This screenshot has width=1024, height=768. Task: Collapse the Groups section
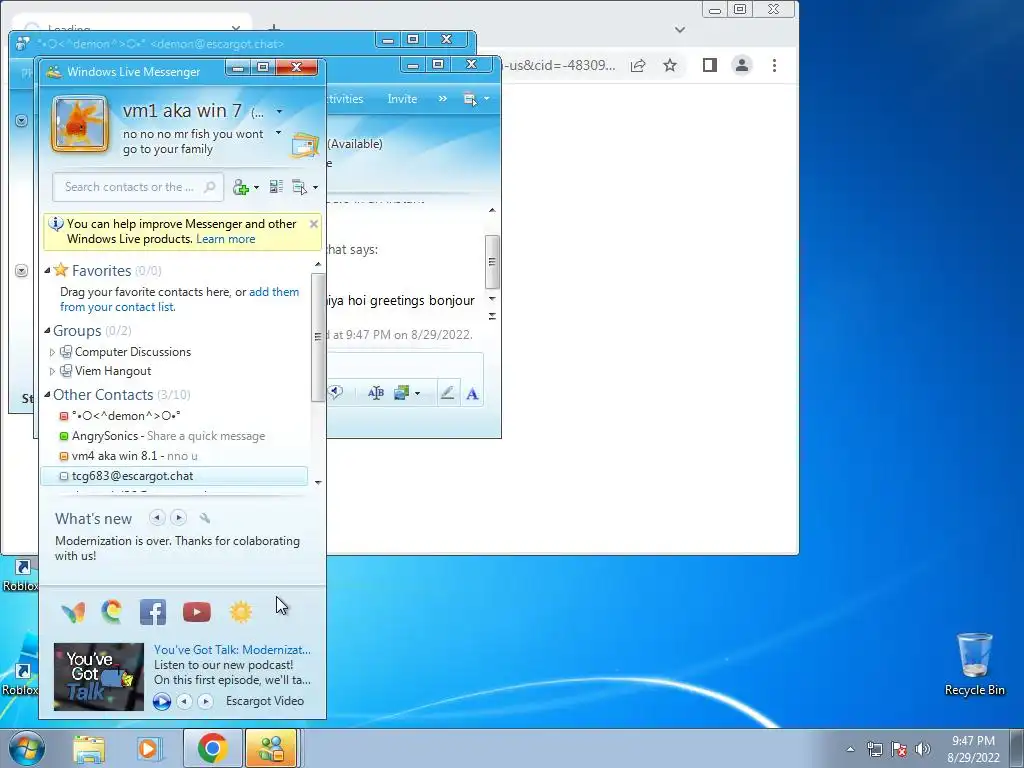pyautogui.click(x=47, y=330)
